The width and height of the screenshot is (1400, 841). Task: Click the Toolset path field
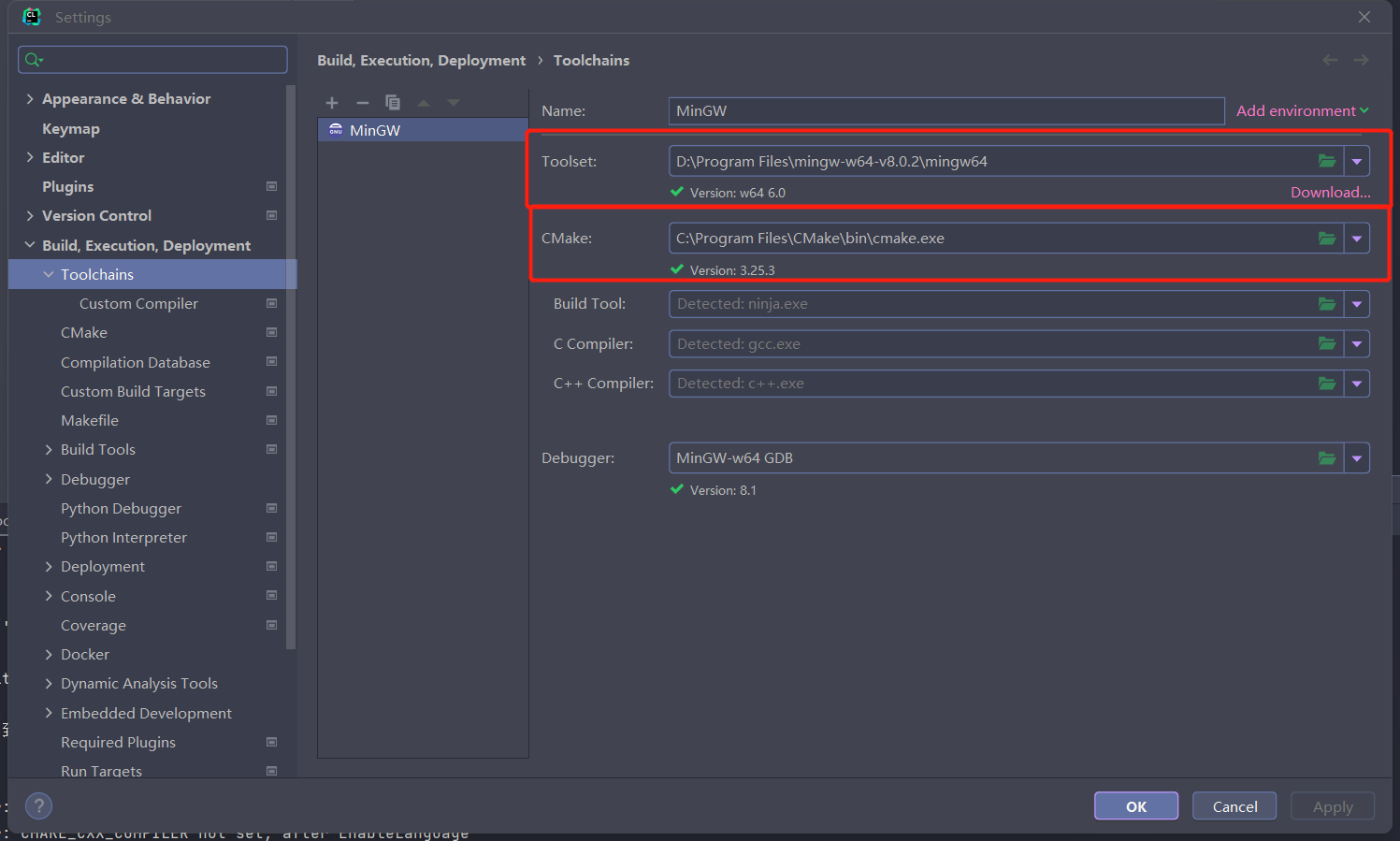click(1006, 161)
